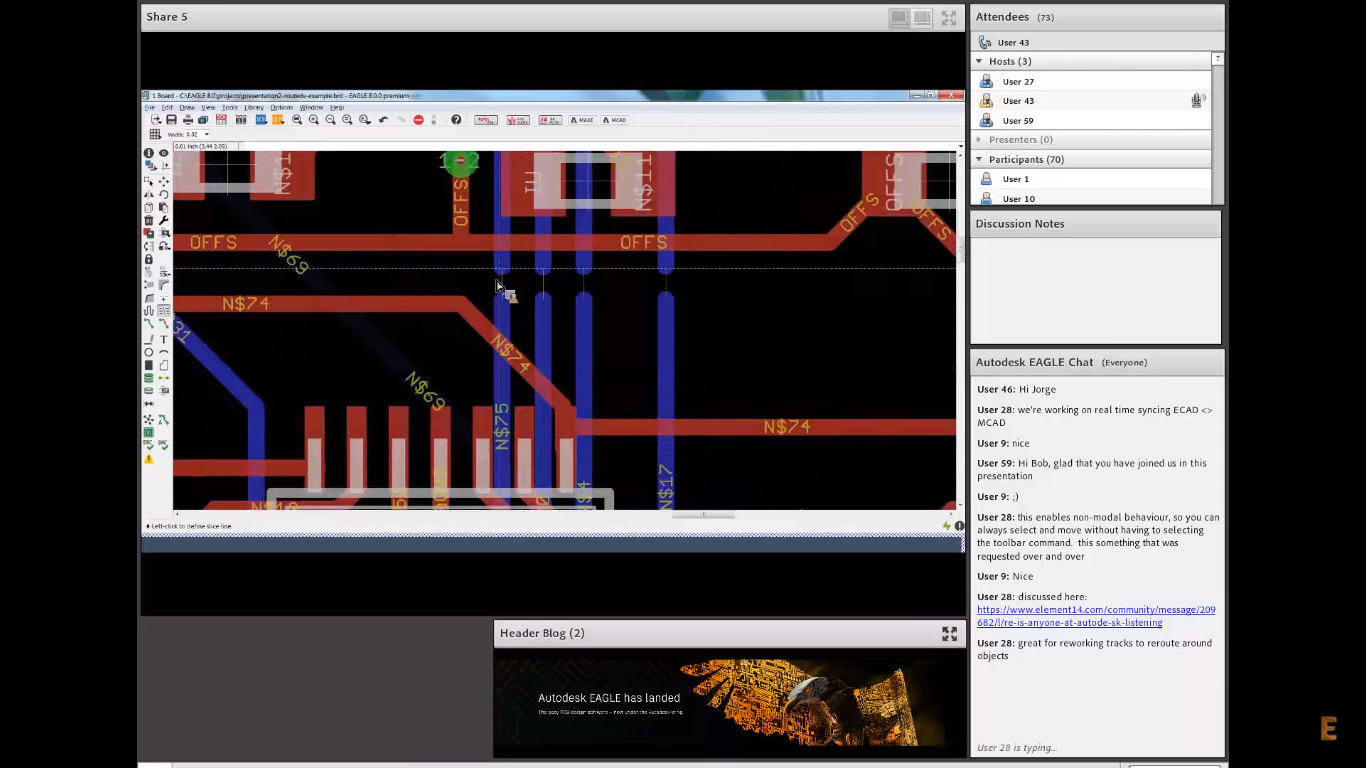Open the Options menu in EAGLE
The height and width of the screenshot is (768, 1366).
pyautogui.click(x=282, y=107)
